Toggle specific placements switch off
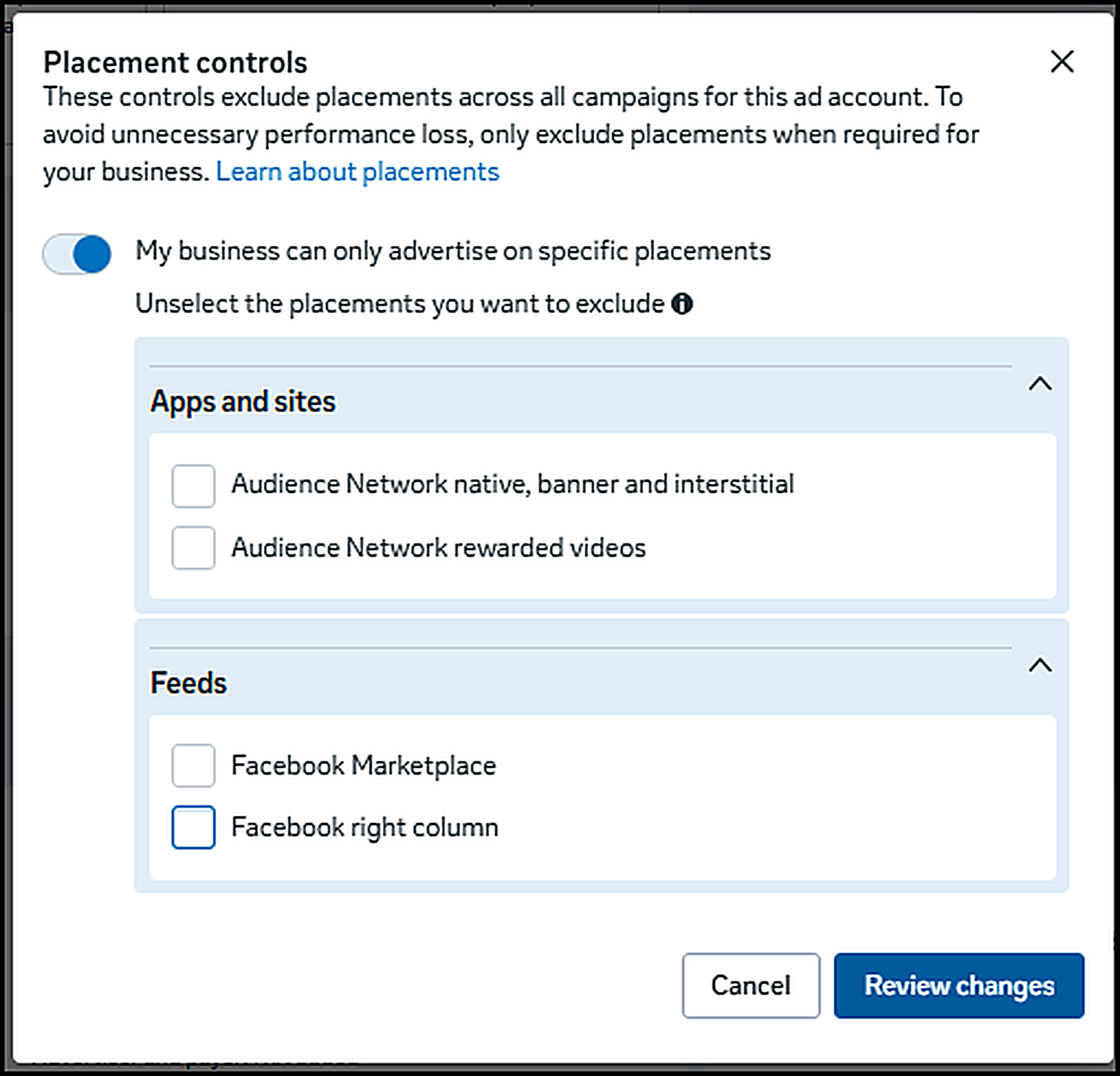 tap(77, 254)
